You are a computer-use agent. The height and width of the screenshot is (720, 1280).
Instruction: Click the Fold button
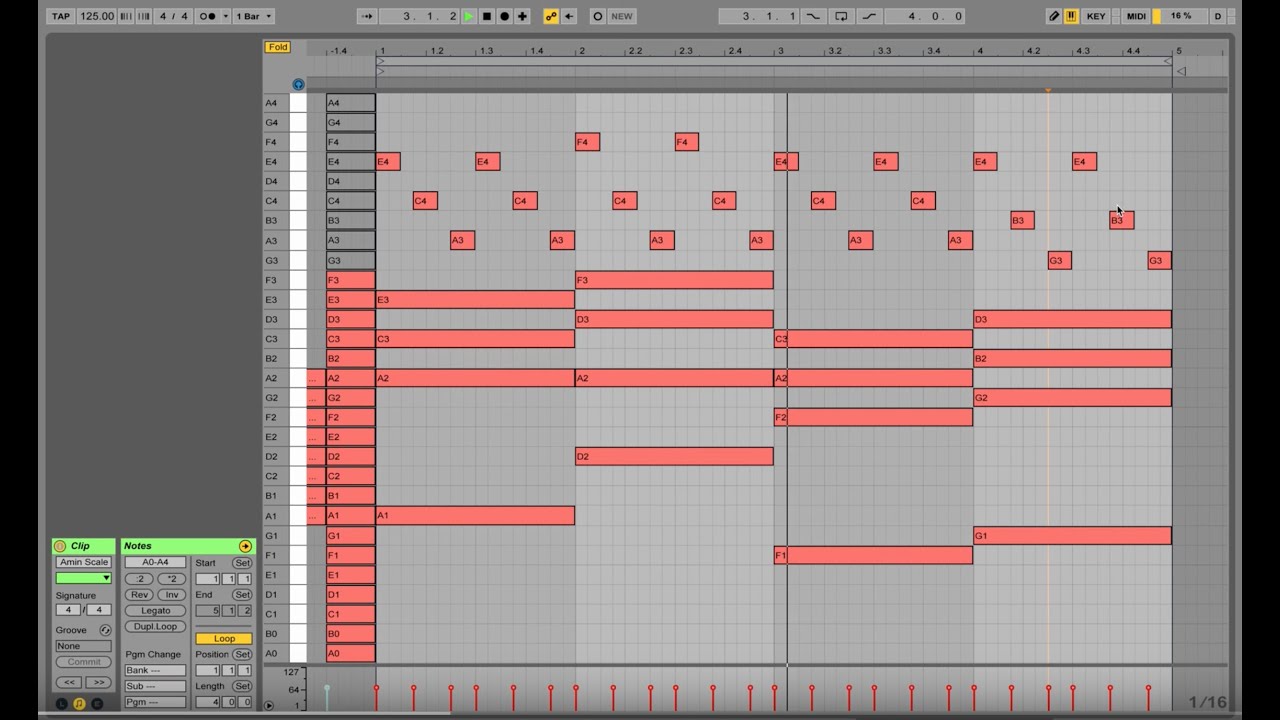[x=277, y=47]
